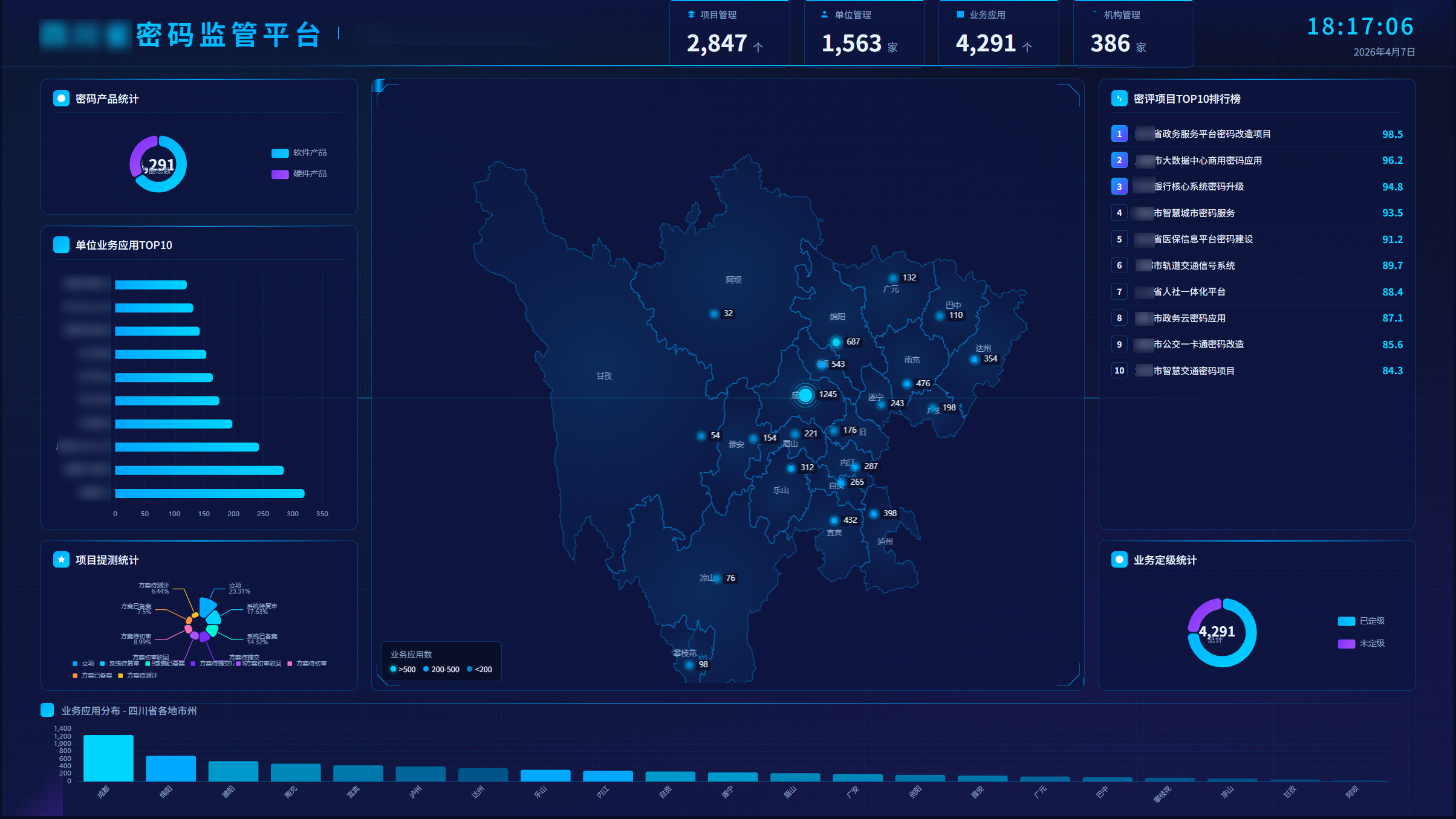Image resolution: width=1456 pixels, height=819 pixels.
Task: Open the 机构管理 stat card
Action: point(1133,33)
